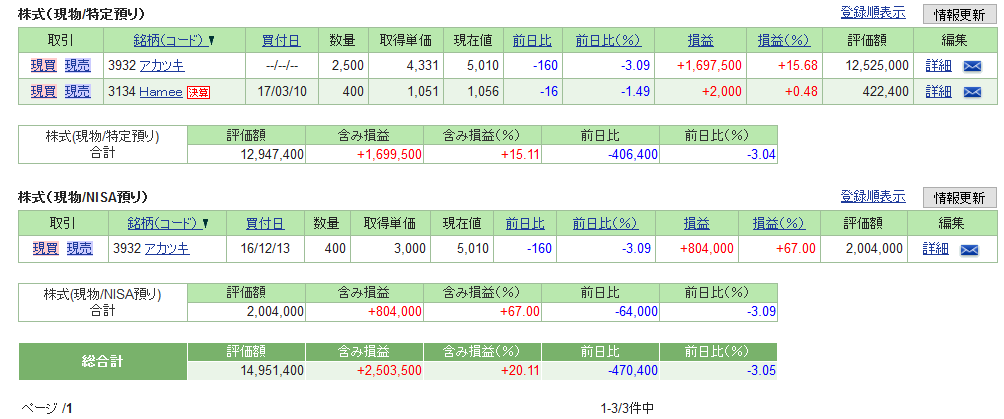Click 詳細 in the NISA預り アカツキ row
Viewport: 1004px width, 419px height.
[935, 249]
